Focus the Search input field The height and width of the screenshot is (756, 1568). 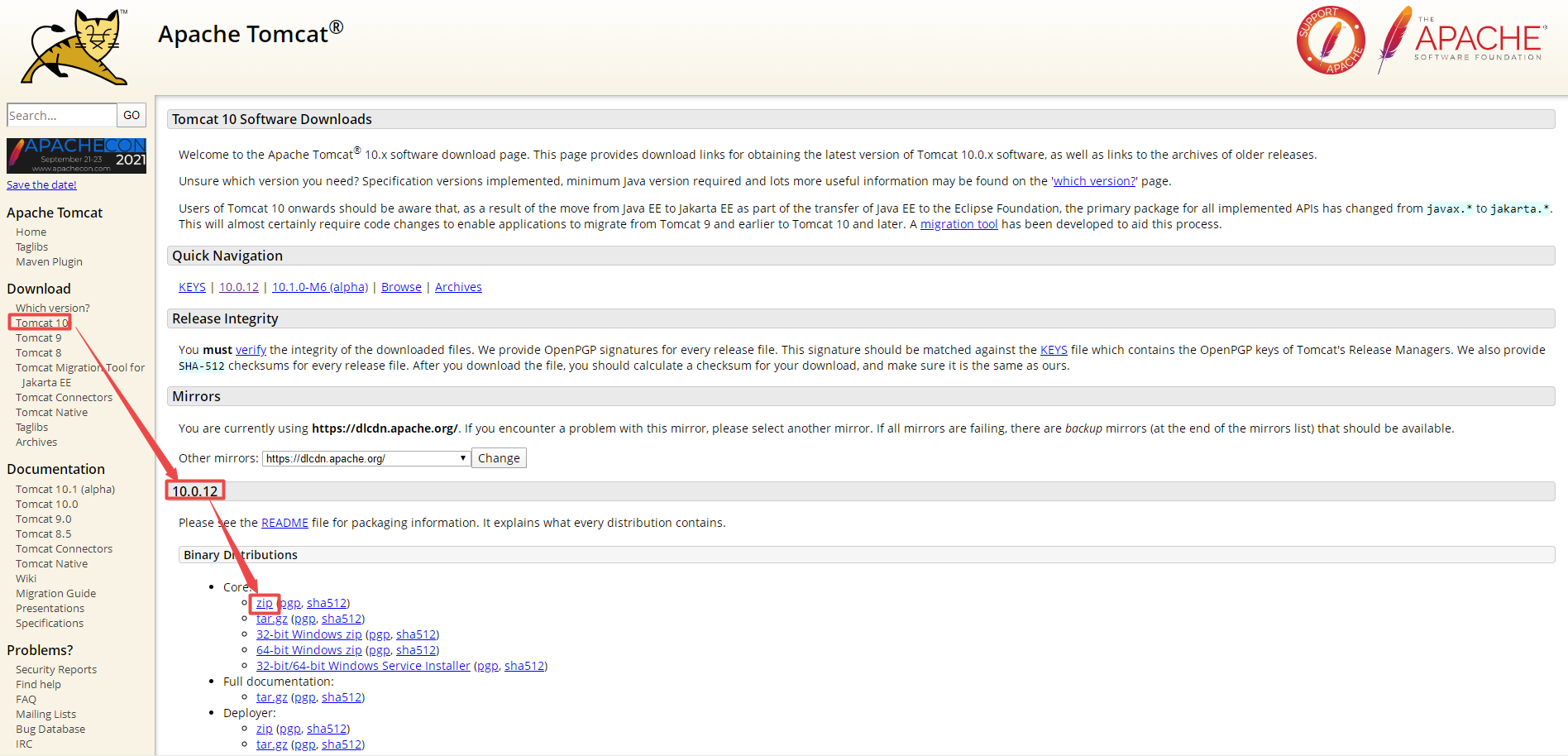click(x=61, y=115)
